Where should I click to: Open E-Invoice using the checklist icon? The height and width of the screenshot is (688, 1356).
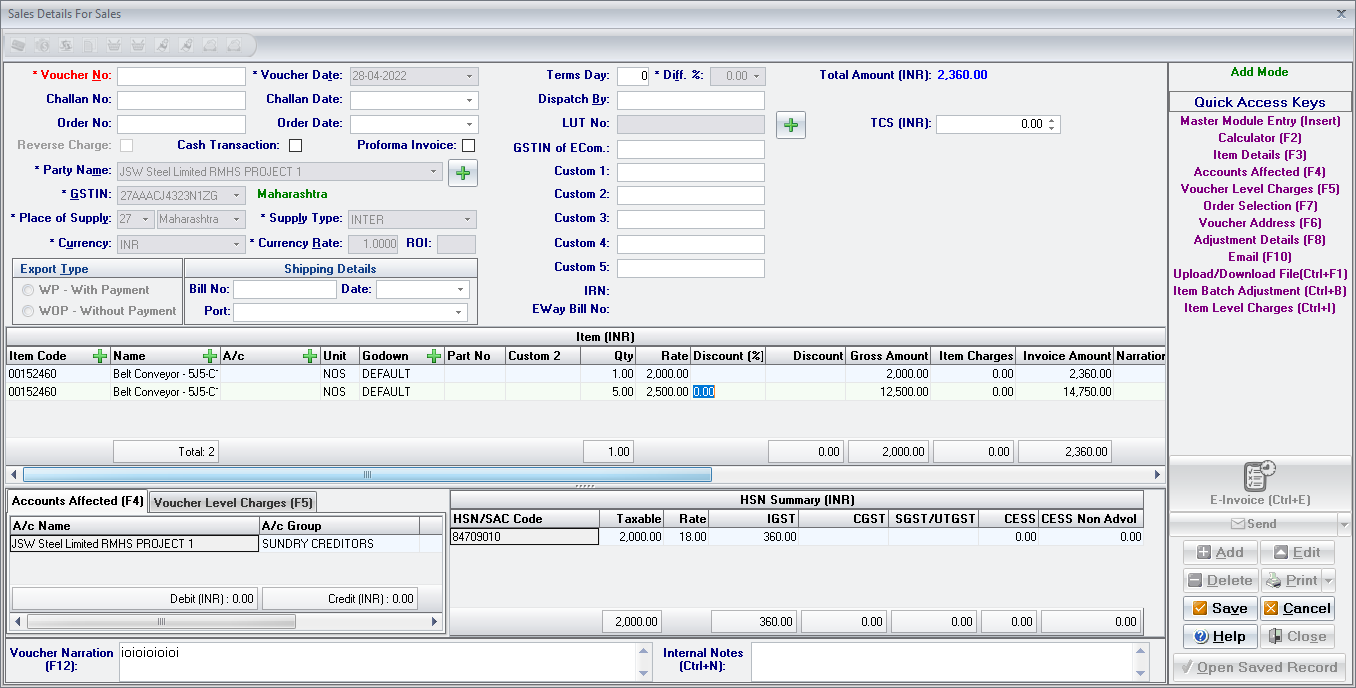tap(1259, 476)
